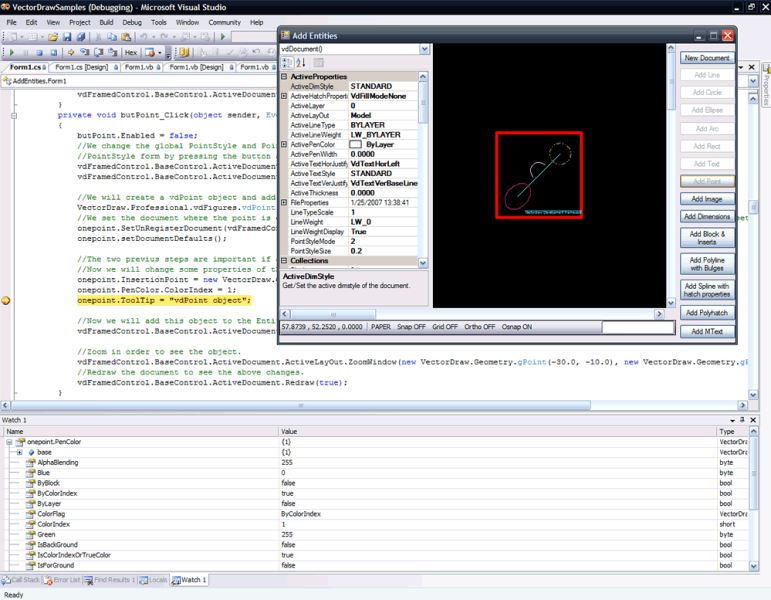Close the Watch 1 panel
Screen dimensions: 771x600
[753, 420]
